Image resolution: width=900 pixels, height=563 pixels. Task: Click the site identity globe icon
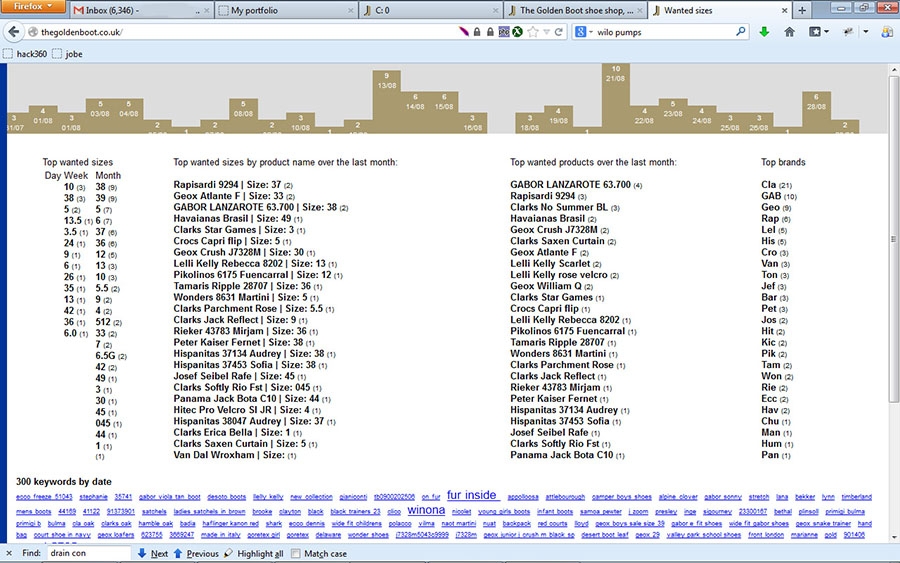[x=33, y=32]
